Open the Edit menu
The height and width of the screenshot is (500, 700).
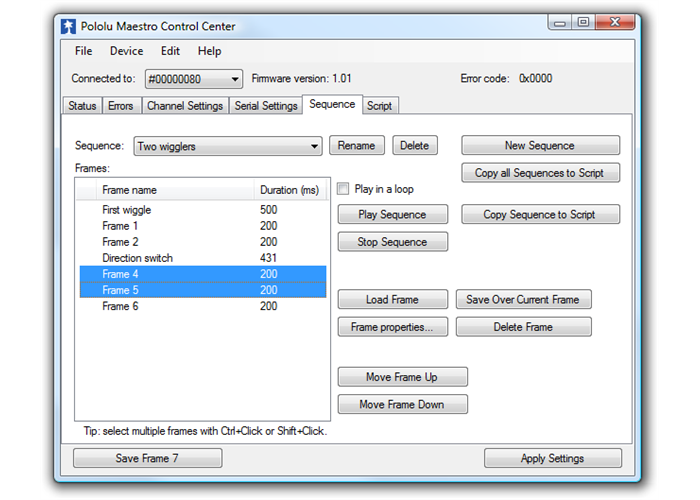[x=170, y=51]
